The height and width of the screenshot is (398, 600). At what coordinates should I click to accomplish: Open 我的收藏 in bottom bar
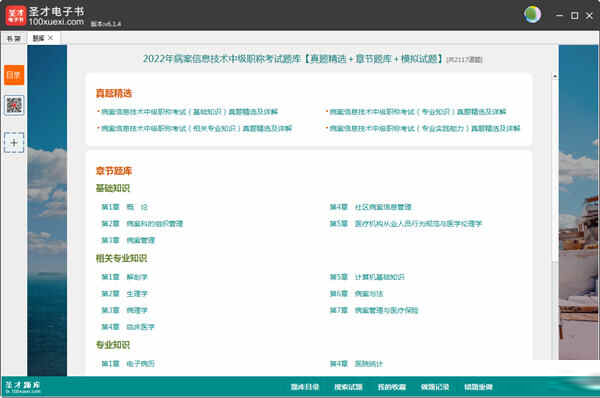(x=391, y=387)
